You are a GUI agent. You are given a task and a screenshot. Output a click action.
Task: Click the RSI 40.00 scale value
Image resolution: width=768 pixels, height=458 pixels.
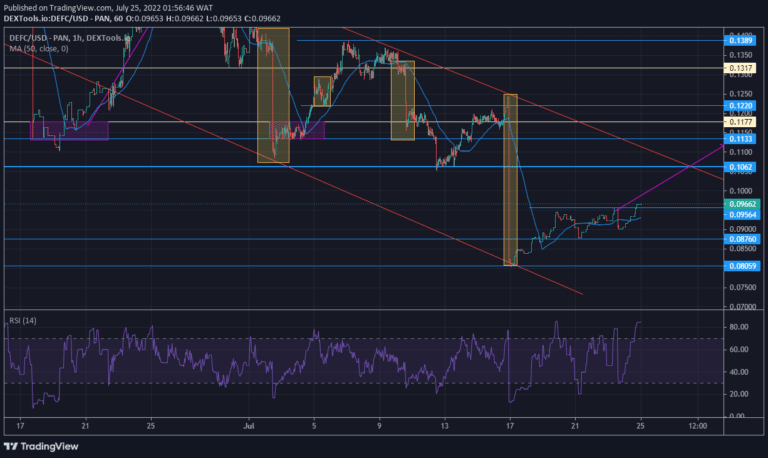739,372
